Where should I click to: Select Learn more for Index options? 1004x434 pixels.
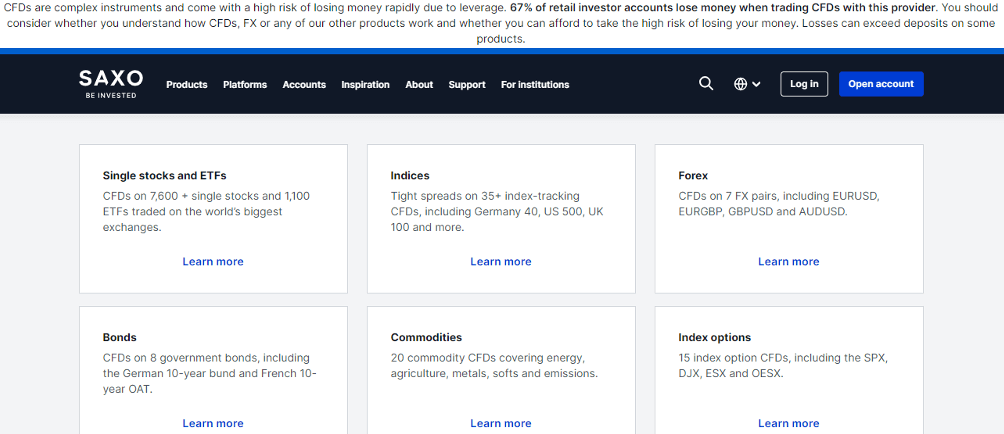[788, 423]
